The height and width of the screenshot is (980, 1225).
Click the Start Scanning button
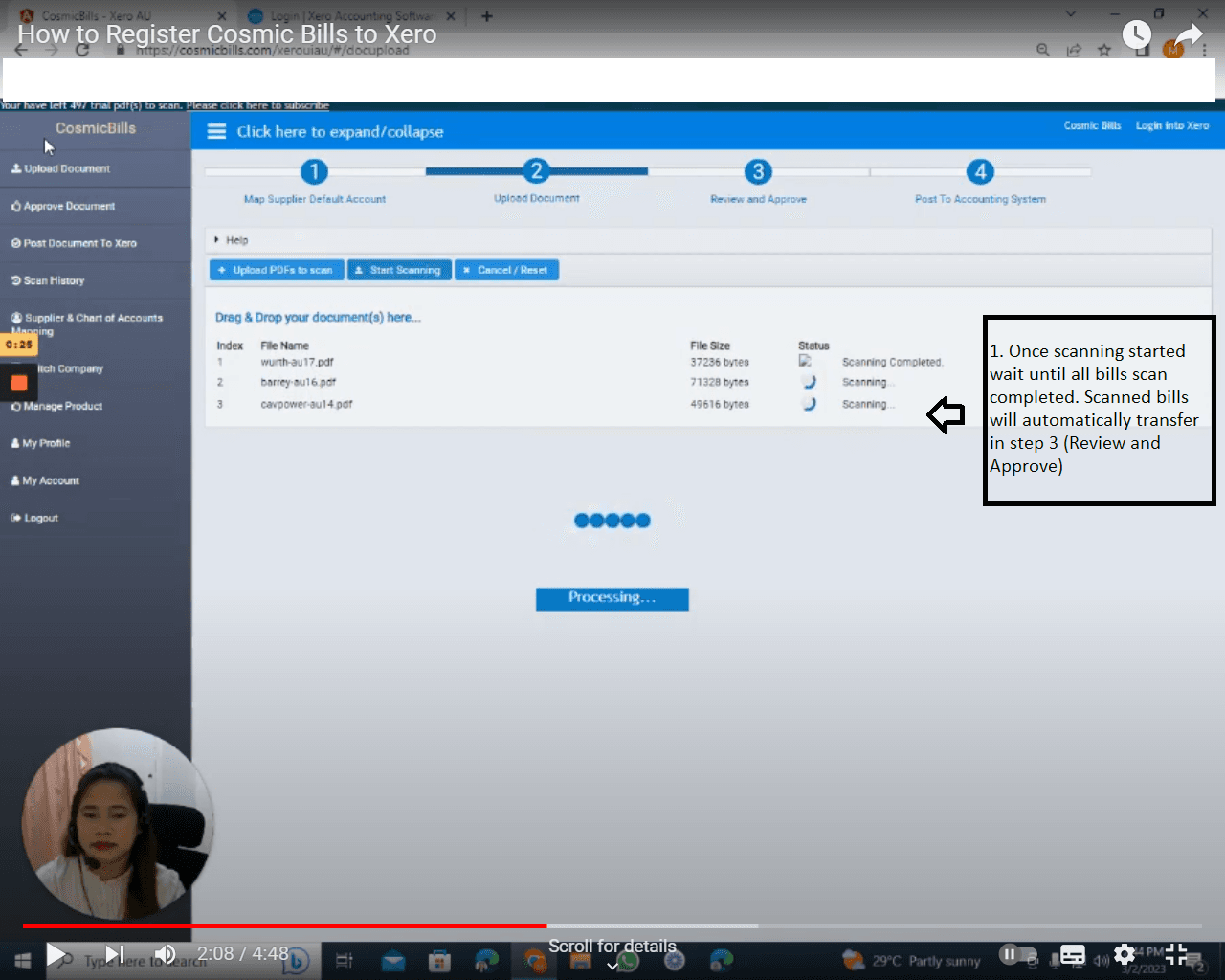click(397, 270)
